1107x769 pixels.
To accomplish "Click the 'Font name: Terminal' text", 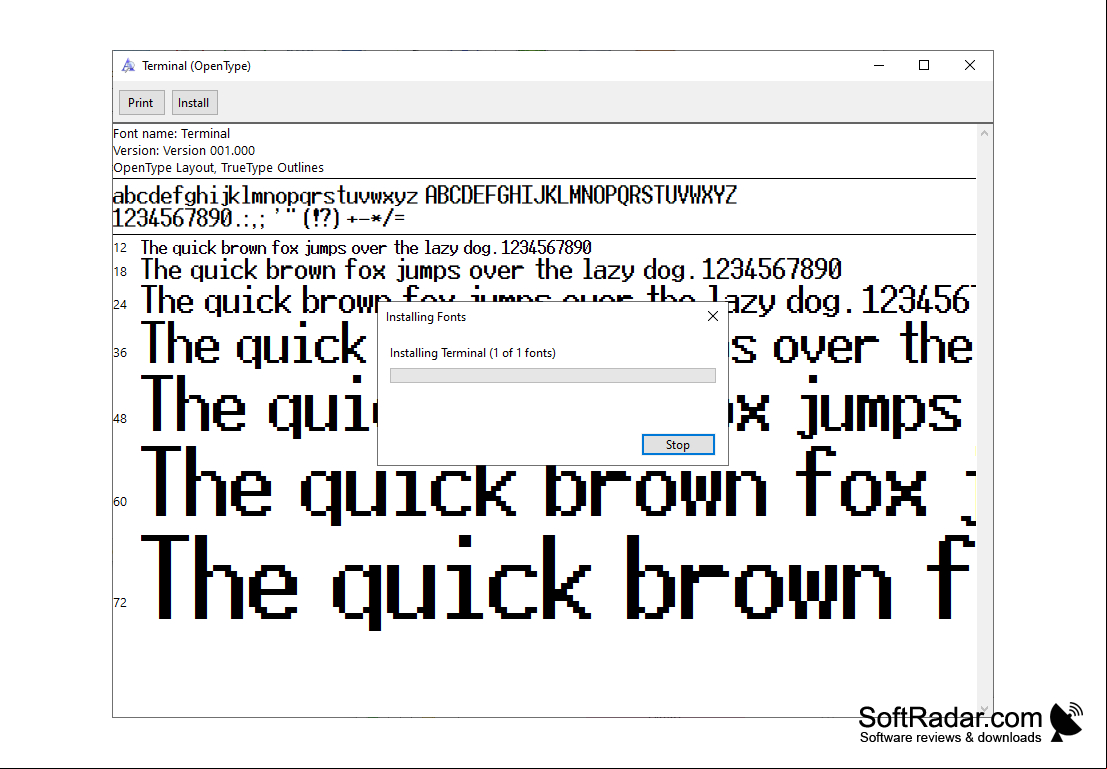I will pyautogui.click(x=172, y=133).
